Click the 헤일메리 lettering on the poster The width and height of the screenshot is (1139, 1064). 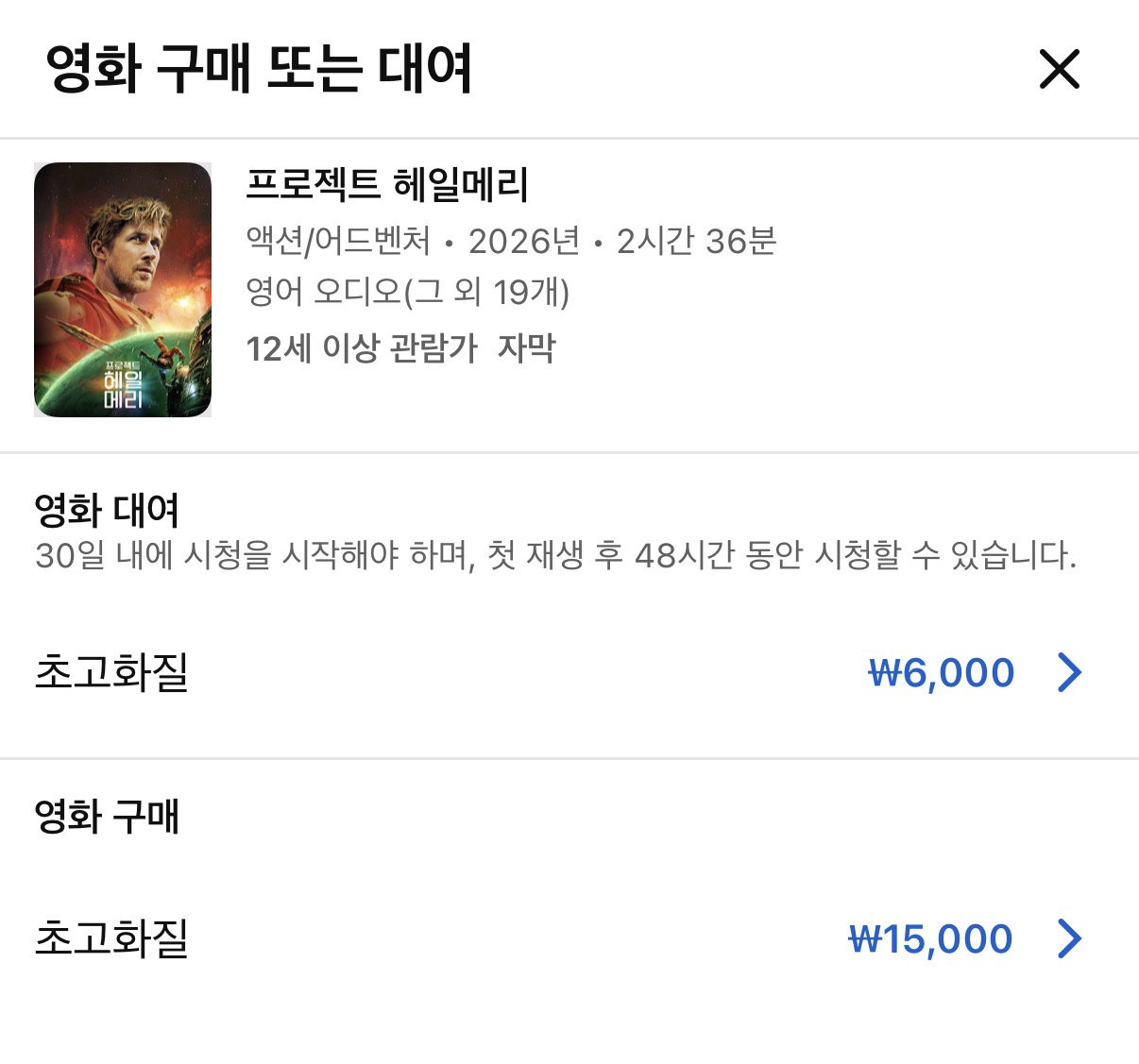pos(123,389)
